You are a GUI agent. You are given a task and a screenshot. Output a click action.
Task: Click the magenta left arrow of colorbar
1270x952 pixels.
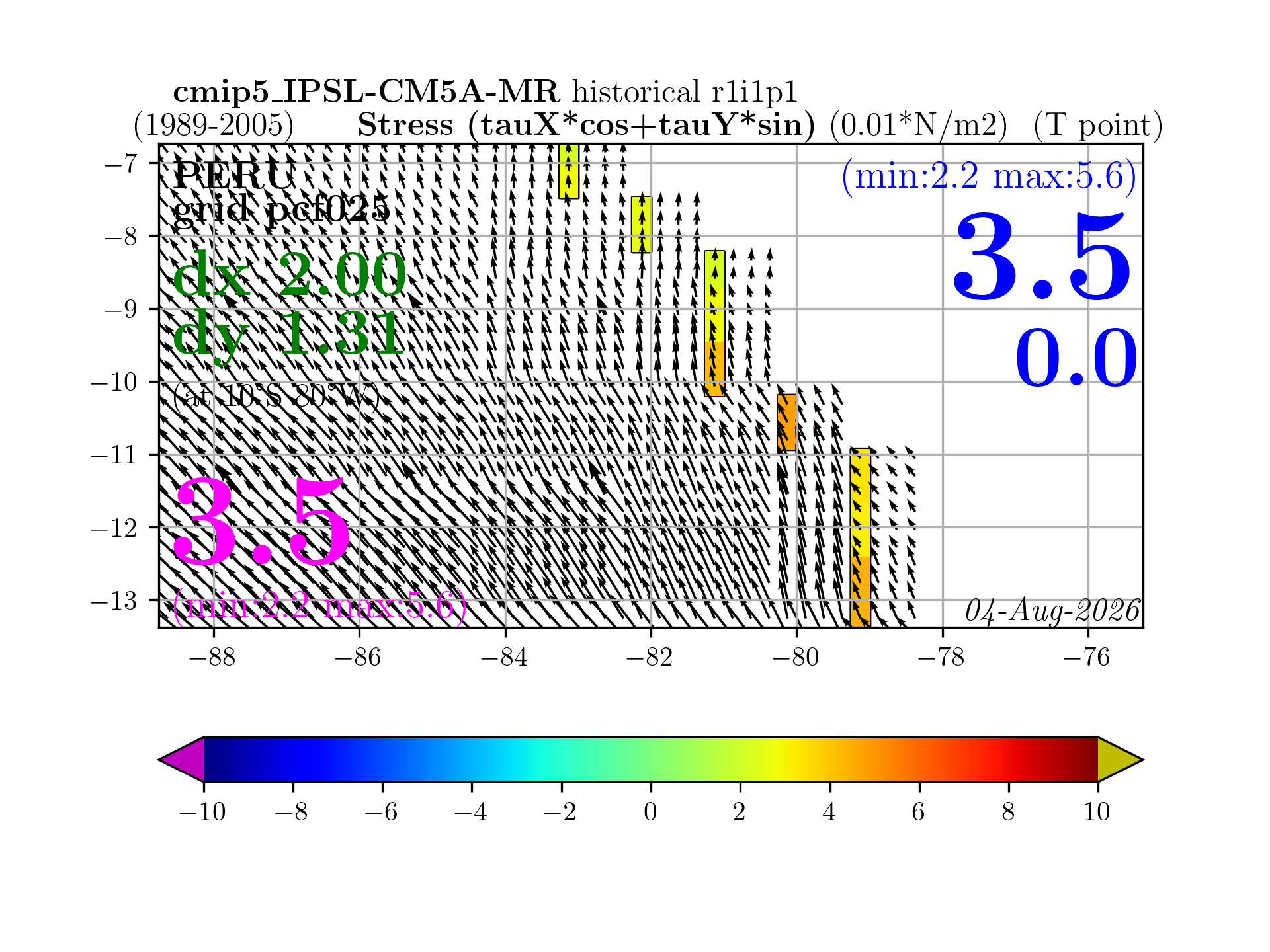[x=182, y=760]
